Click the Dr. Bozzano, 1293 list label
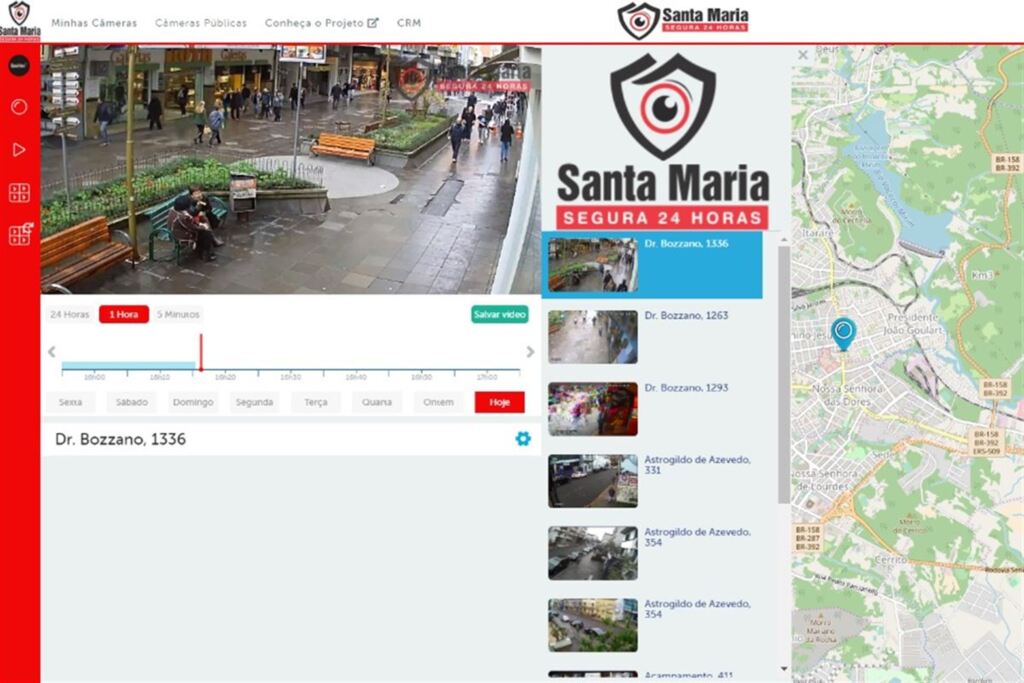1024x683 pixels. coord(686,388)
